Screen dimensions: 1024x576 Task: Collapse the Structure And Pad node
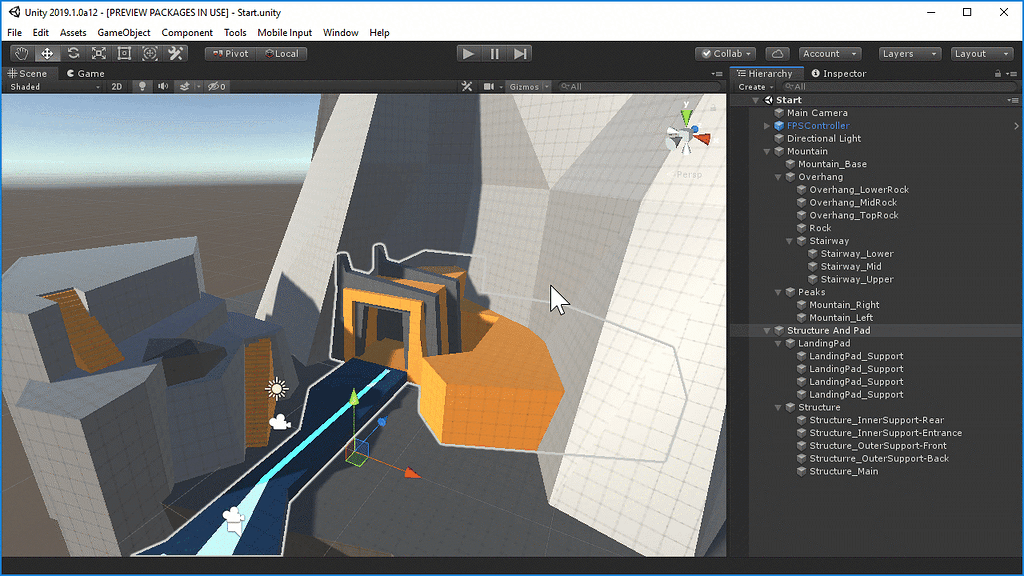[x=767, y=331]
